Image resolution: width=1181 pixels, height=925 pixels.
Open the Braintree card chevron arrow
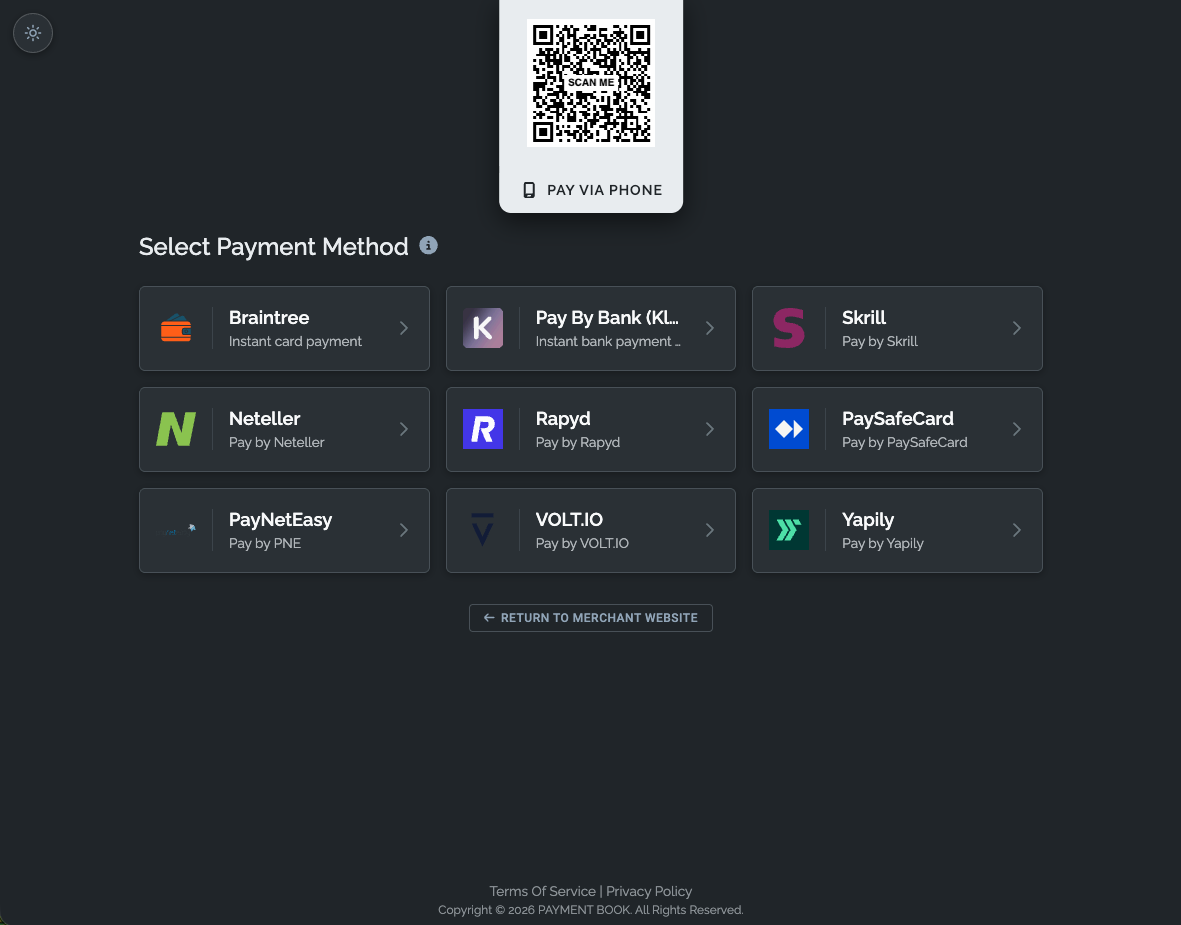pyautogui.click(x=404, y=328)
